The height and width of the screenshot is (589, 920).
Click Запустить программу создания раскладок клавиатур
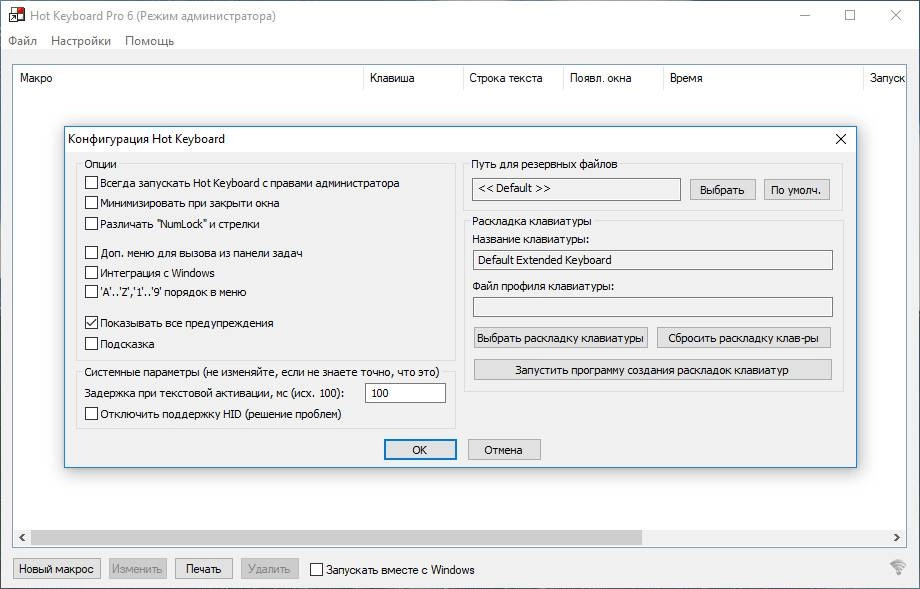(x=652, y=370)
